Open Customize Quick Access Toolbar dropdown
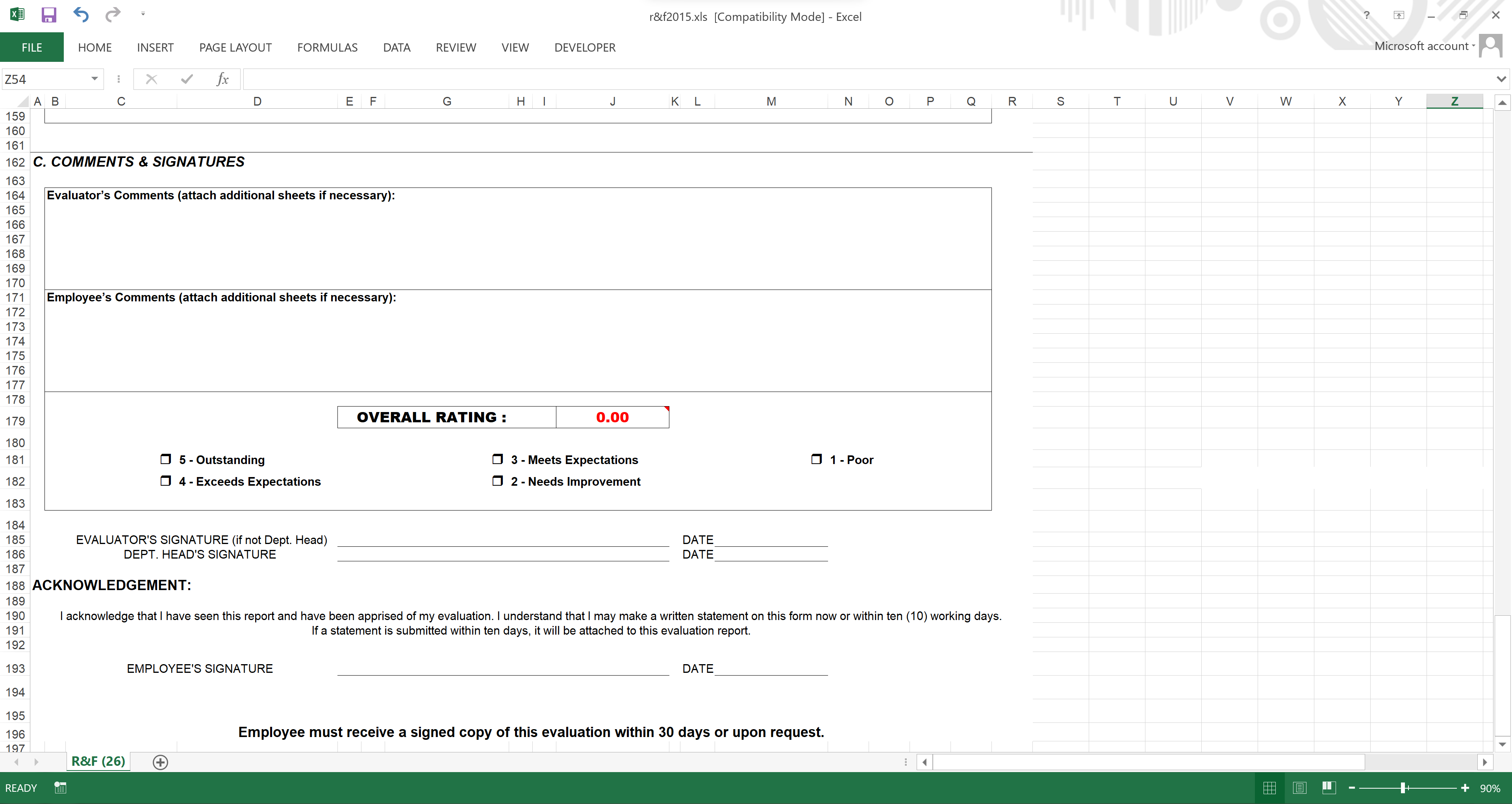The image size is (1512, 804). (143, 14)
